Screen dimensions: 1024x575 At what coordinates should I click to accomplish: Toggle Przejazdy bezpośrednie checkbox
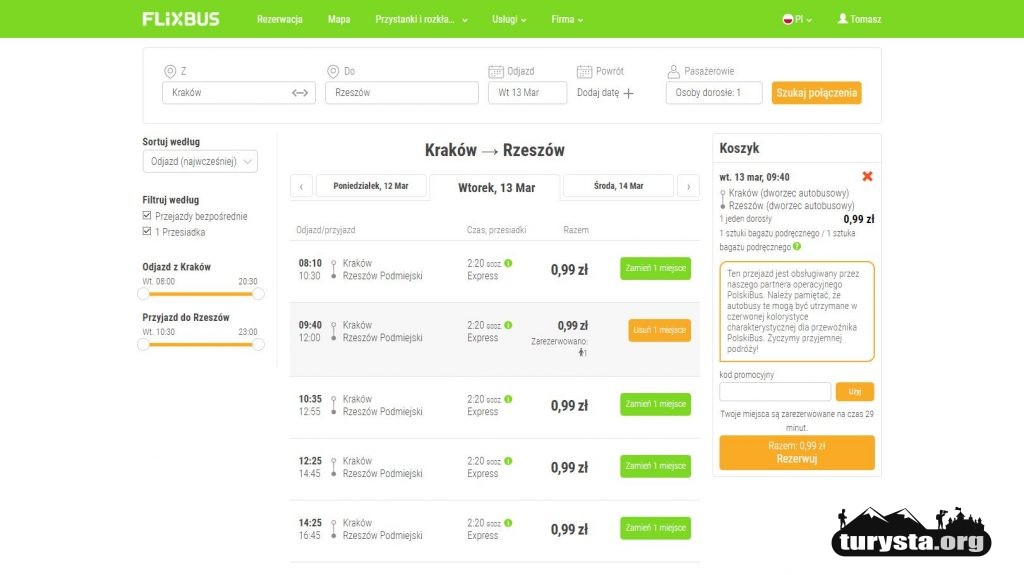tap(148, 216)
